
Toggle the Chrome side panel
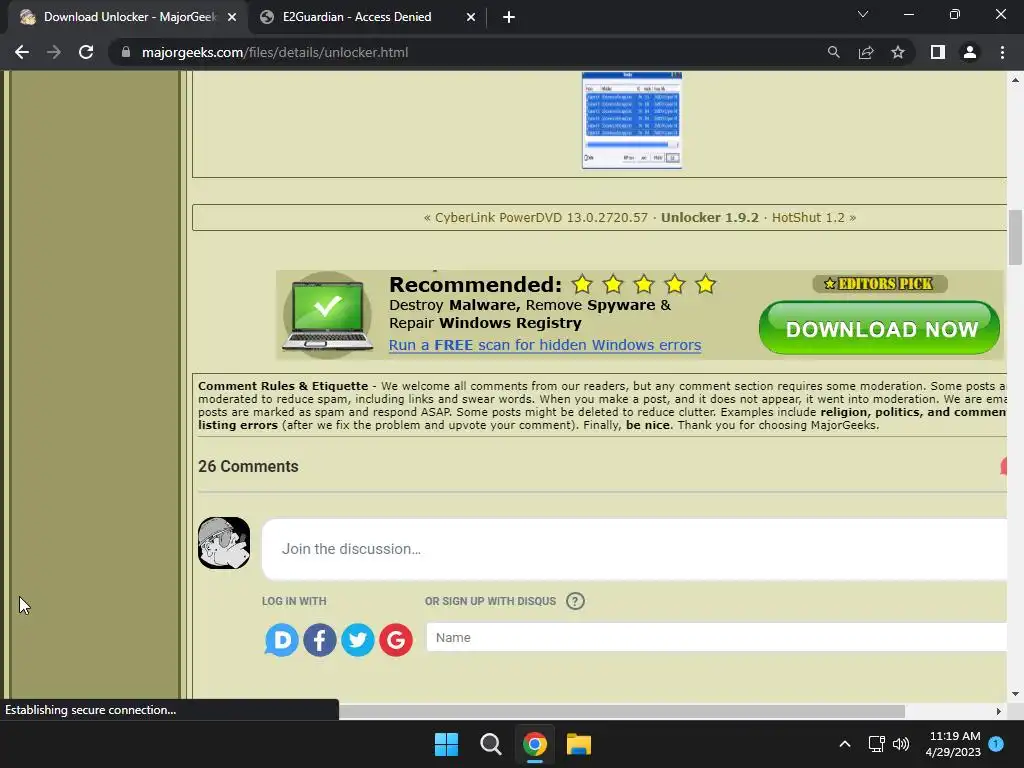[938, 52]
